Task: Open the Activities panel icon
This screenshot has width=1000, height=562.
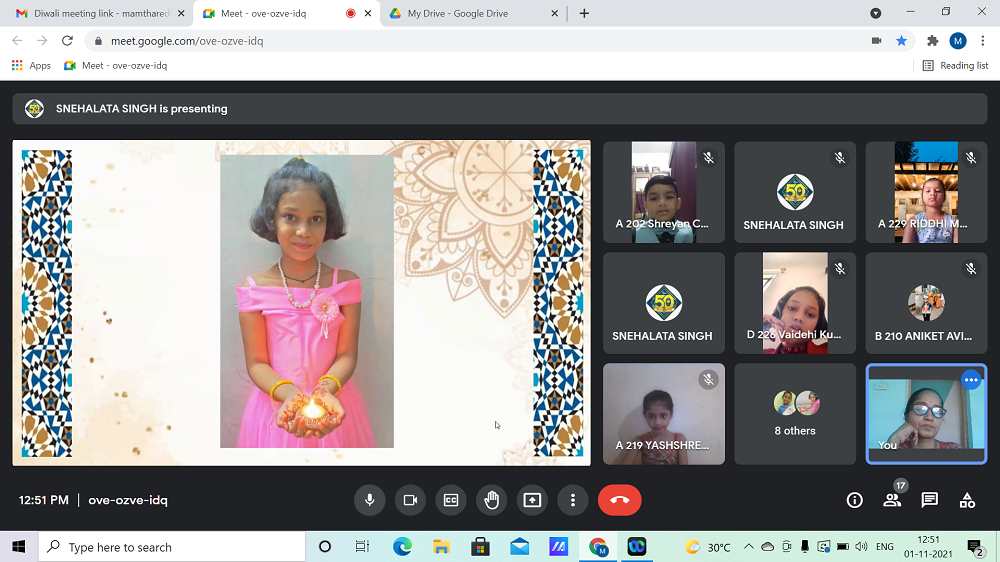Action: point(966,500)
